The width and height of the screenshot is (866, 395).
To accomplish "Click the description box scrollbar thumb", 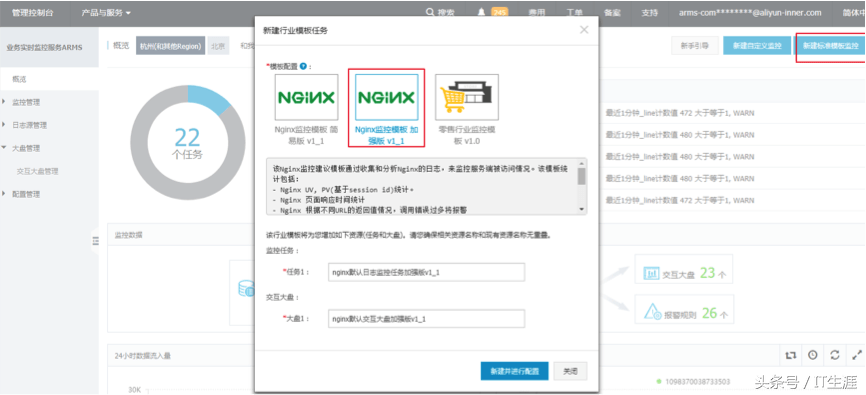I will tap(581, 176).
